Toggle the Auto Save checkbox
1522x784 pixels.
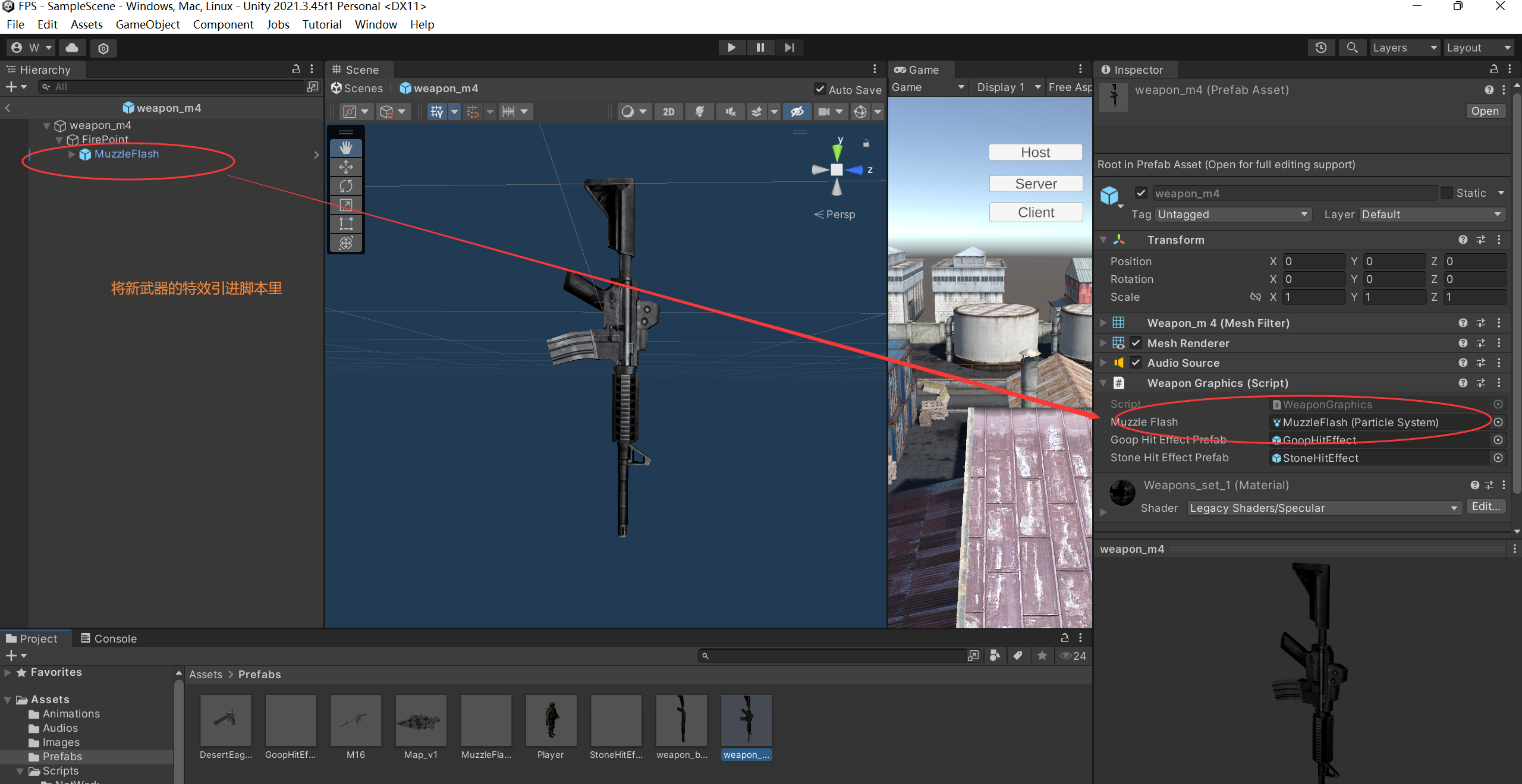[x=820, y=89]
